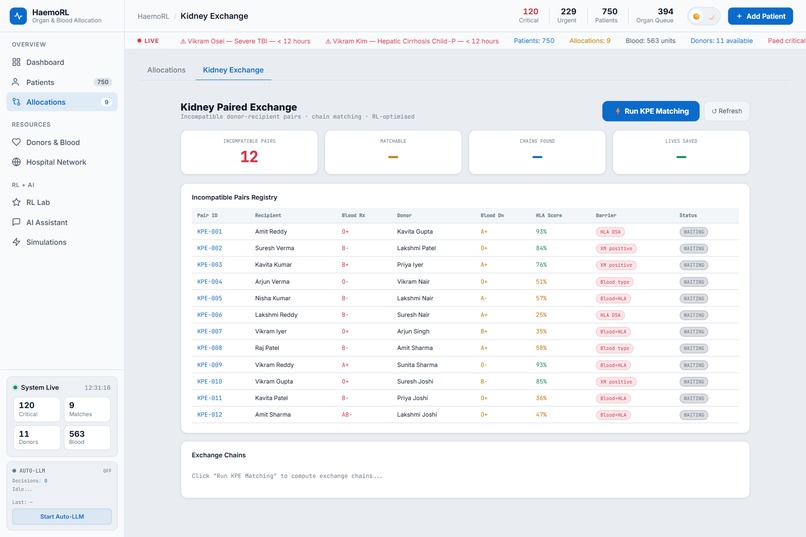Viewport: 806px width, 537px height.
Task: Open the Simulations page
Action: pyautogui.click(x=62, y=242)
